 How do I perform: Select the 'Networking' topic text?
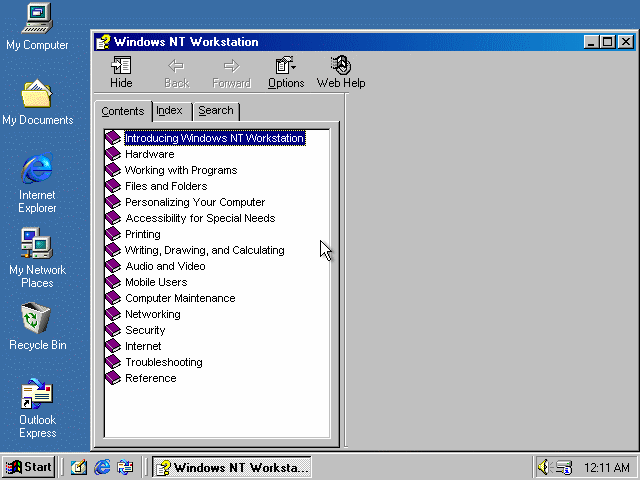pyautogui.click(x=153, y=314)
